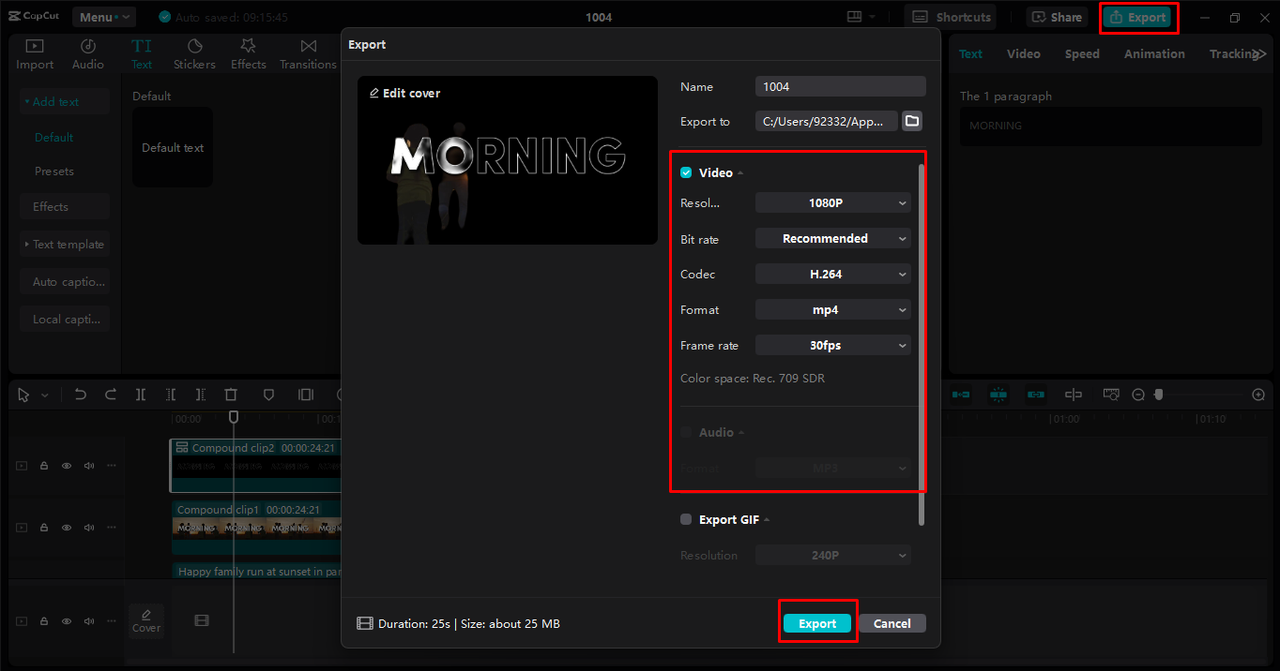Select the Default text thumbnail

[x=172, y=147]
